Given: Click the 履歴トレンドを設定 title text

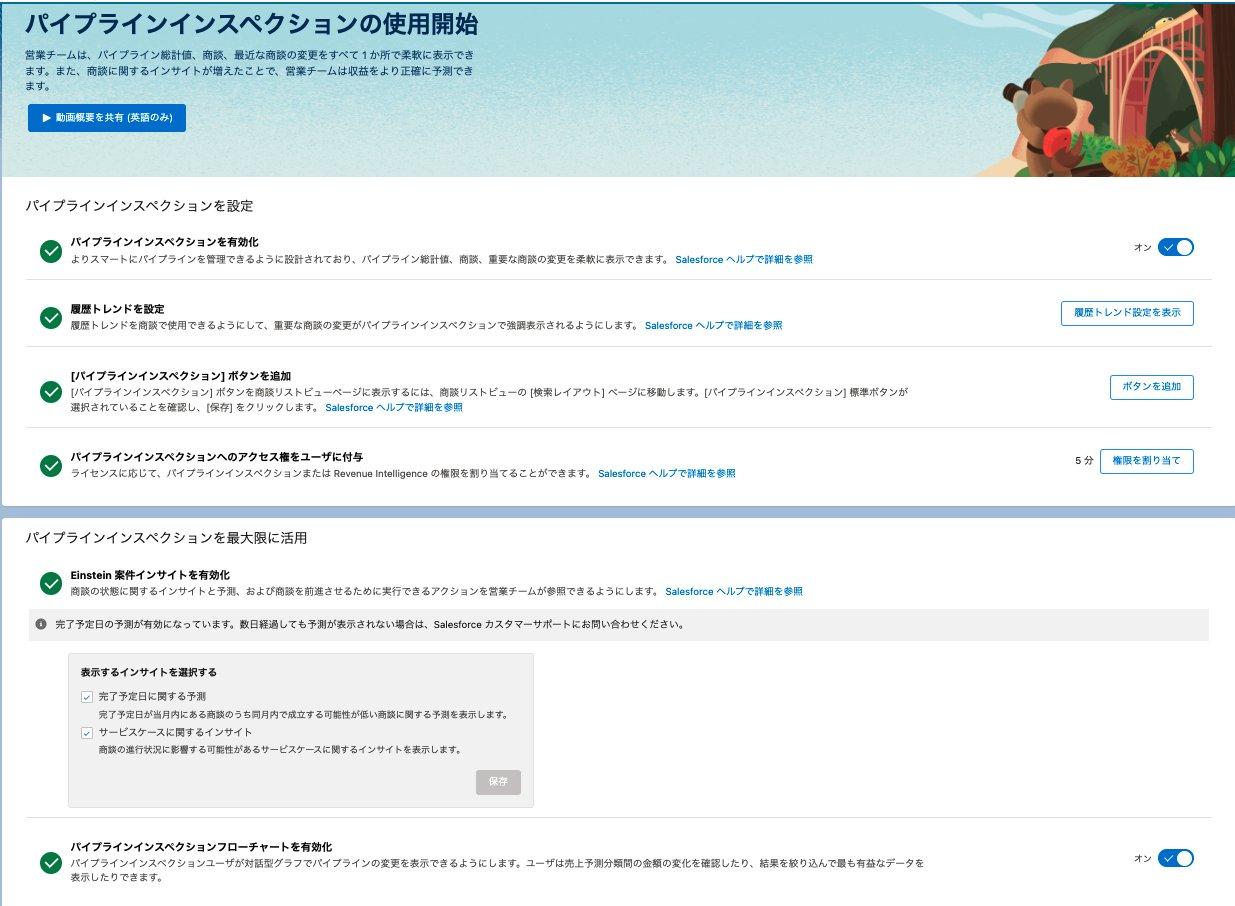Looking at the screenshot, I should (117, 309).
